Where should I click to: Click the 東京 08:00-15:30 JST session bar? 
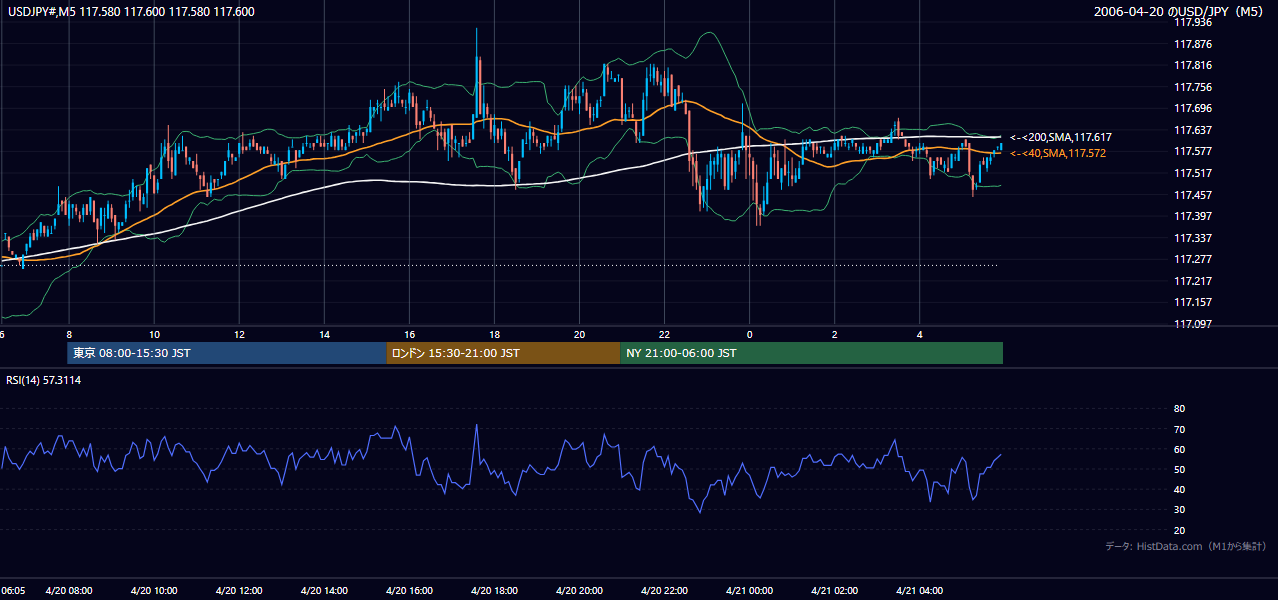[x=226, y=353]
